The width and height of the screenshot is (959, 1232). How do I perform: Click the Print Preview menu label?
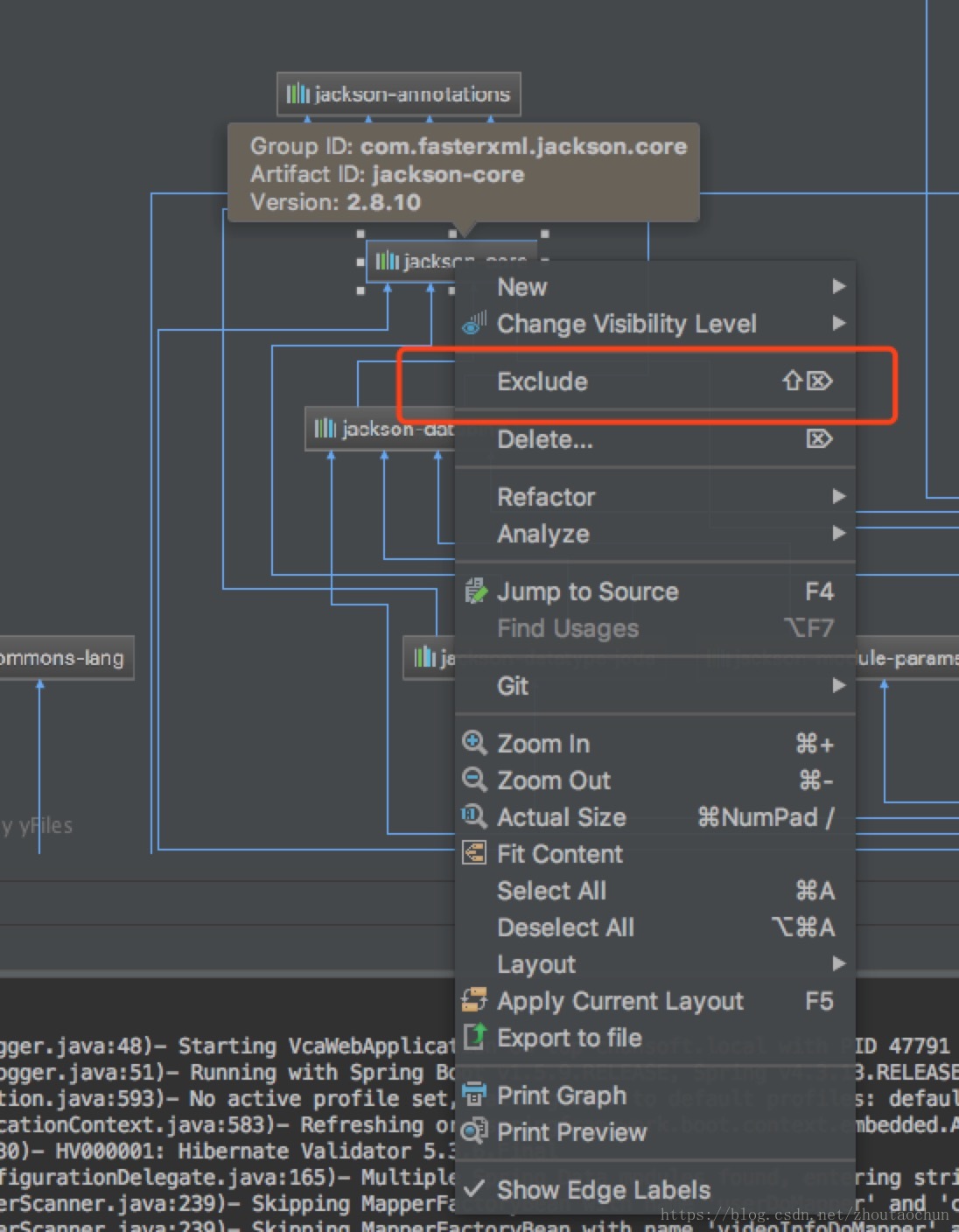click(x=571, y=1132)
